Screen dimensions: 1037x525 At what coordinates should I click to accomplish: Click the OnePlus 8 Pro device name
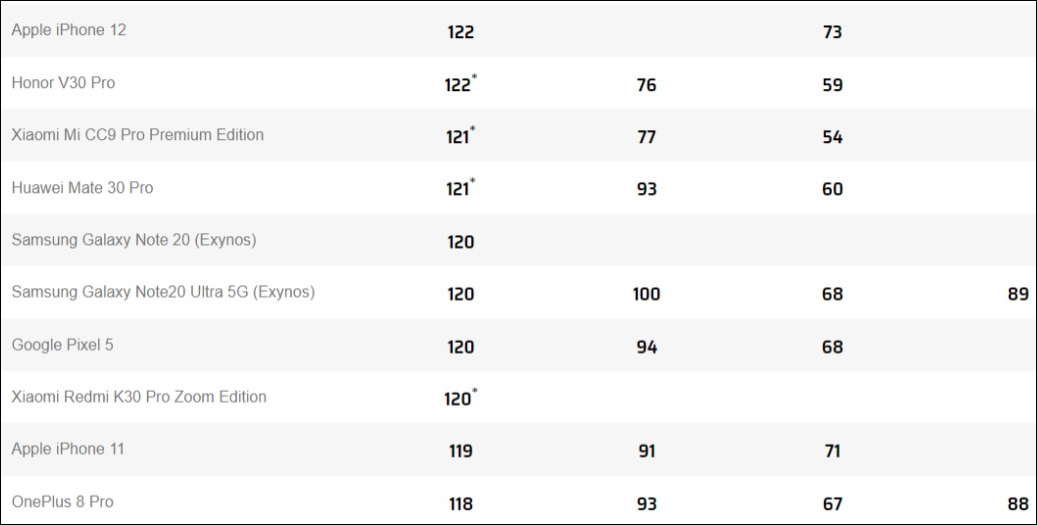tap(62, 501)
